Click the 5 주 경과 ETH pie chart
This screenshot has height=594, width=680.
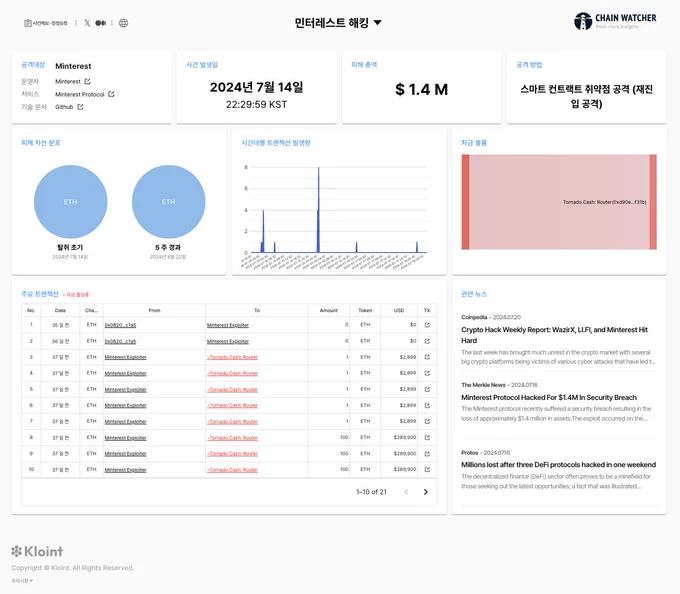pos(169,202)
